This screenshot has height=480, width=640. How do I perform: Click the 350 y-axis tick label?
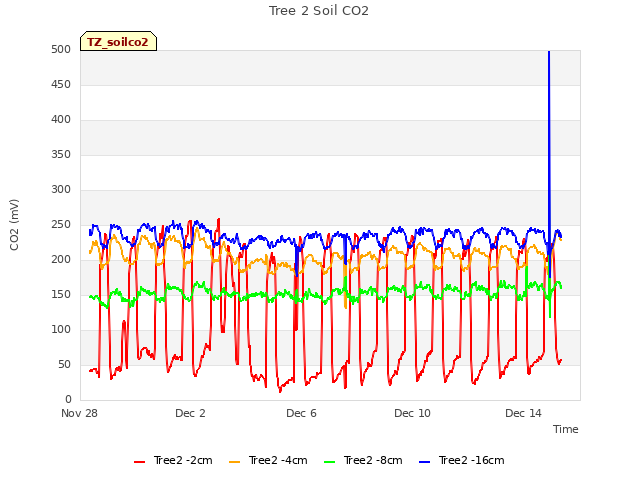point(61,155)
